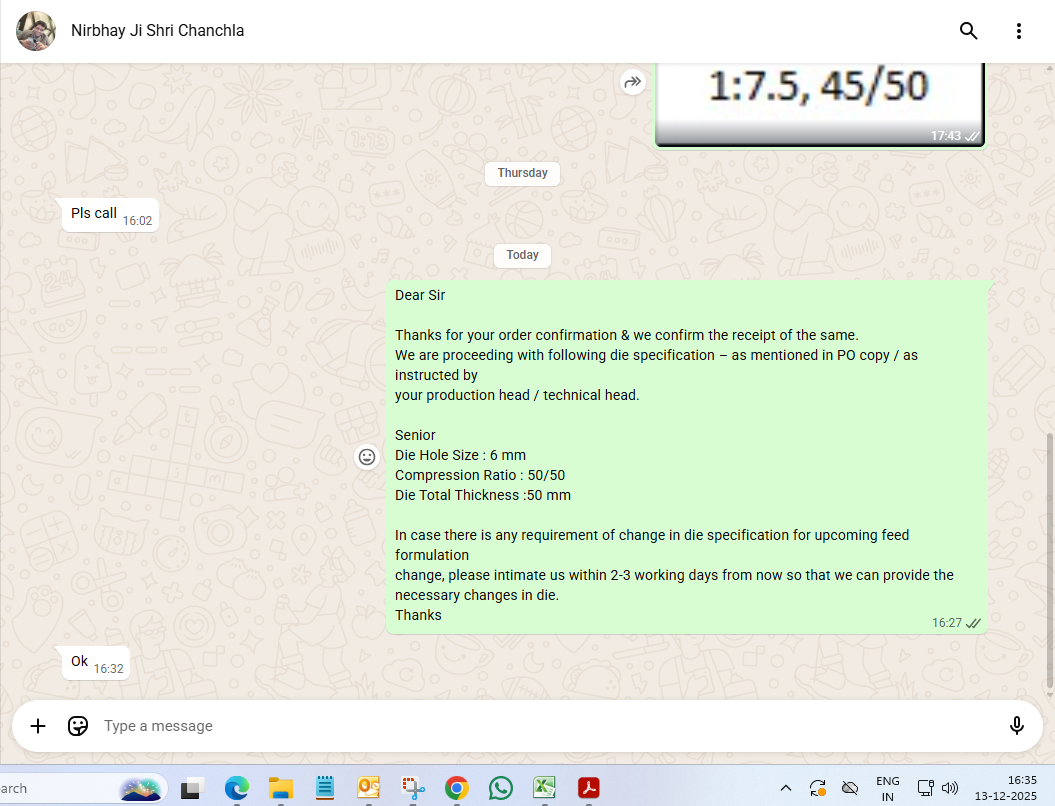Open Nirbhay Ji Shri Chanchla profile picture
The width and height of the screenshot is (1055, 806).
(x=36, y=31)
